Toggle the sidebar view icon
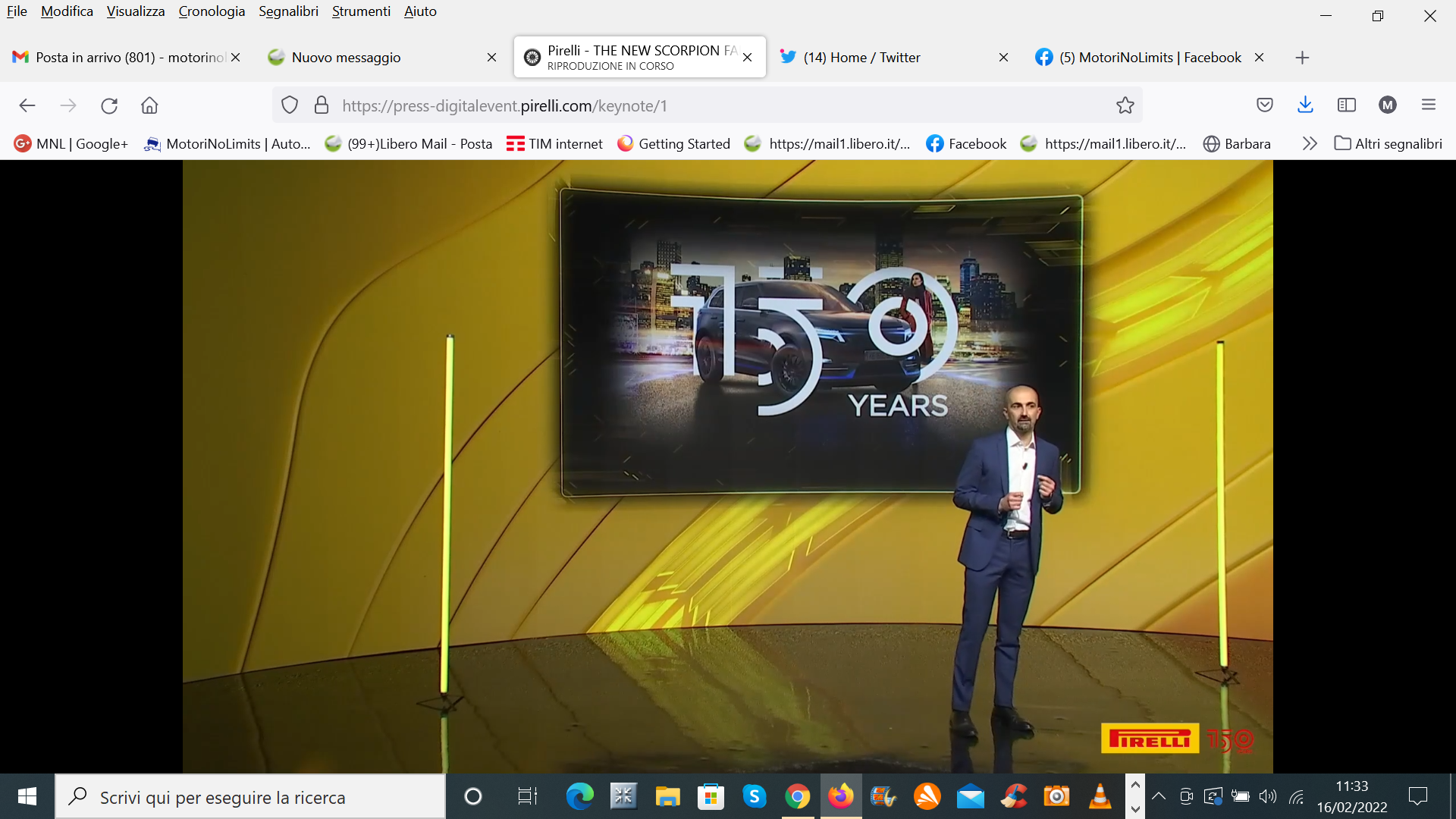The height and width of the screenshot is (819, 1456). pos(1347,105)
